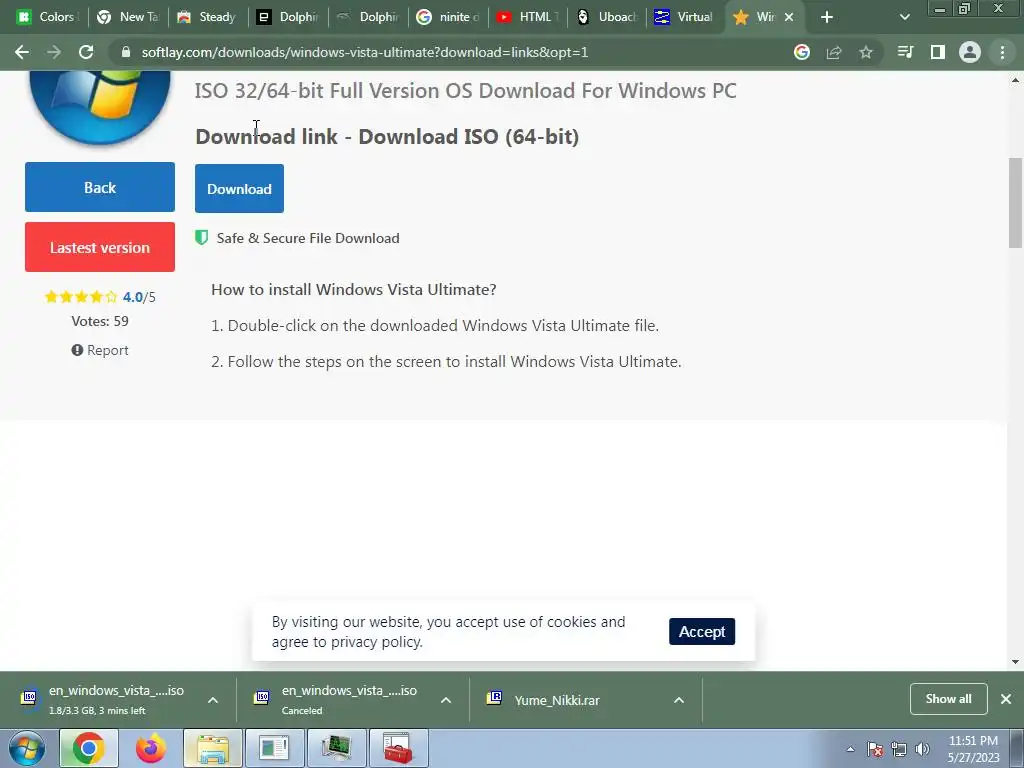Click the heading Download link - Download ISO (64-bit)
Viewport: 1024px width, 768px height.
point(387,136)
